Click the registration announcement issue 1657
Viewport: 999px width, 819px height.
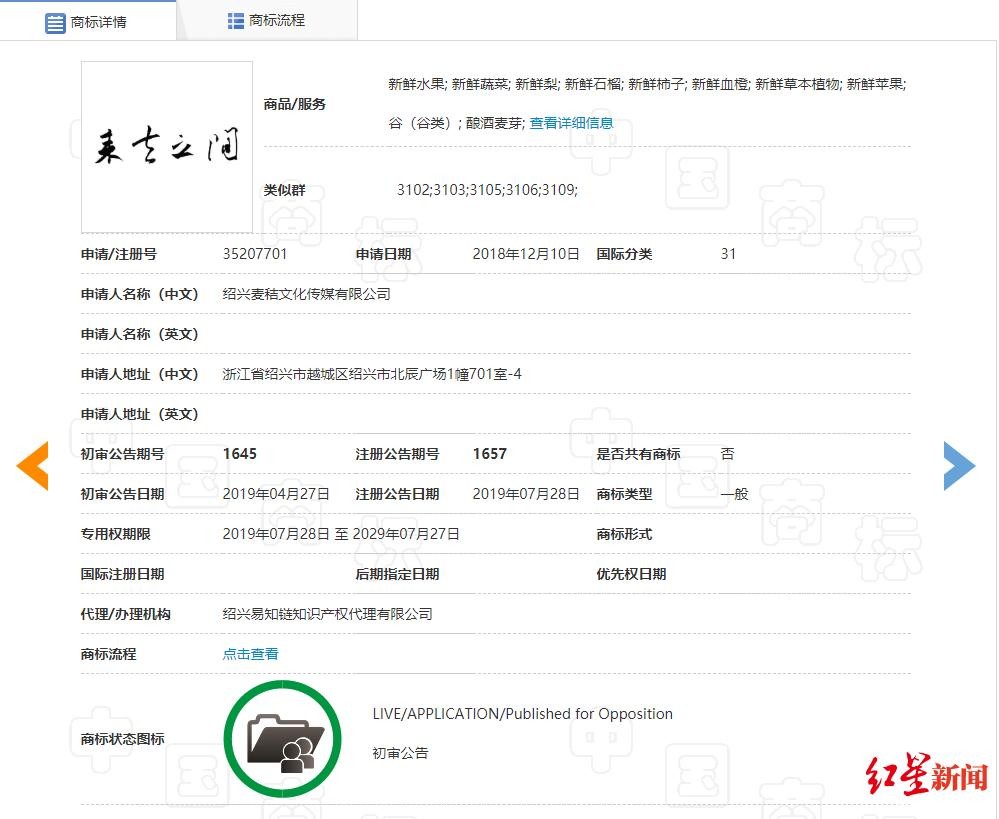tap(490, 454)
